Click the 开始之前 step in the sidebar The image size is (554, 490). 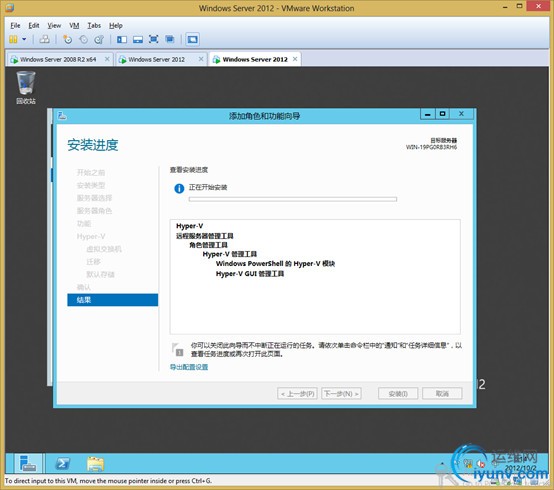tap(91, 172)
